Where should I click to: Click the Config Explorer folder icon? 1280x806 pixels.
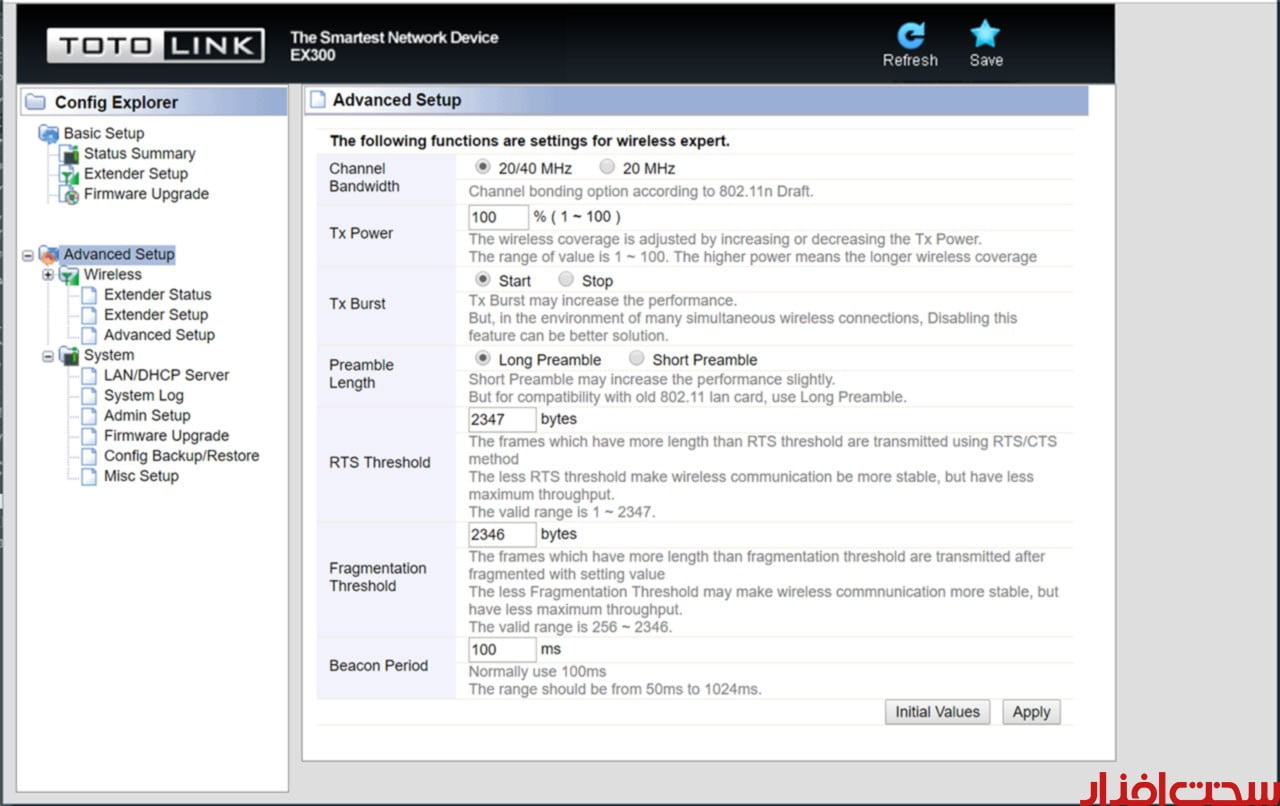pyautogui.click(x=36, y=102)
